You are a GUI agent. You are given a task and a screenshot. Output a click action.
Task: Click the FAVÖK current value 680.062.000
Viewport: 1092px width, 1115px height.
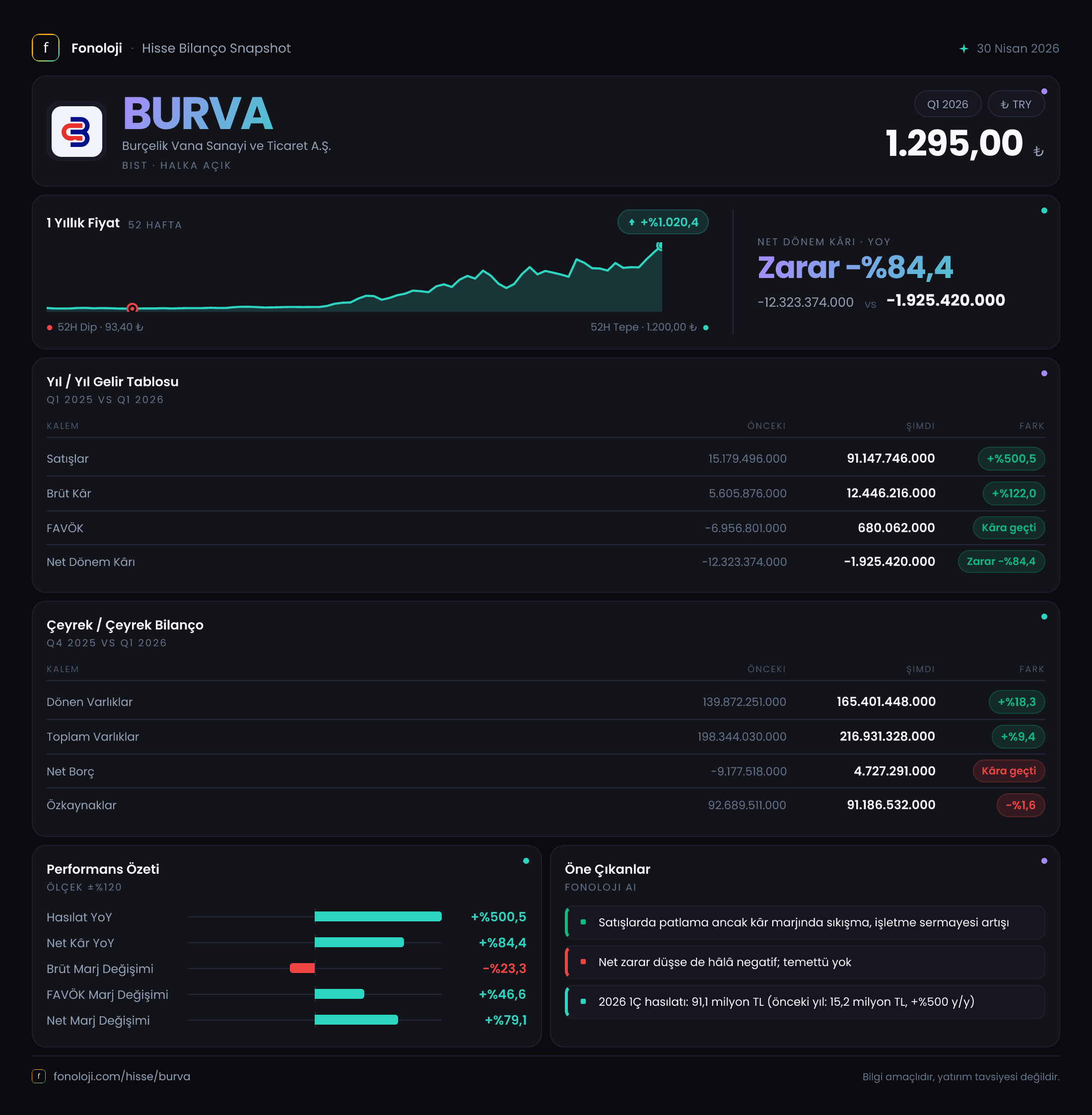click(x=896, y=528)
